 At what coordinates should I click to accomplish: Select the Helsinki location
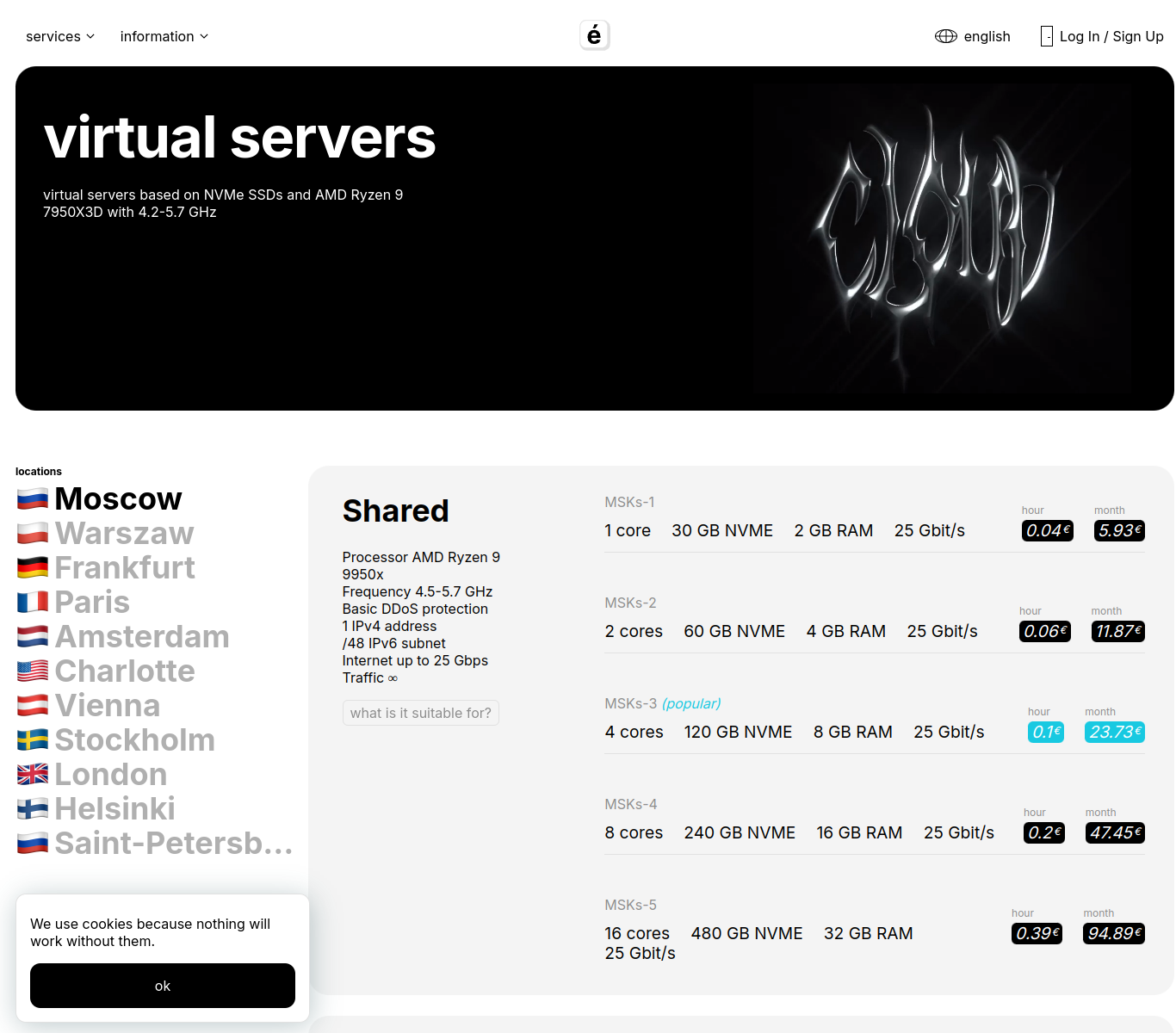point(115,809)
